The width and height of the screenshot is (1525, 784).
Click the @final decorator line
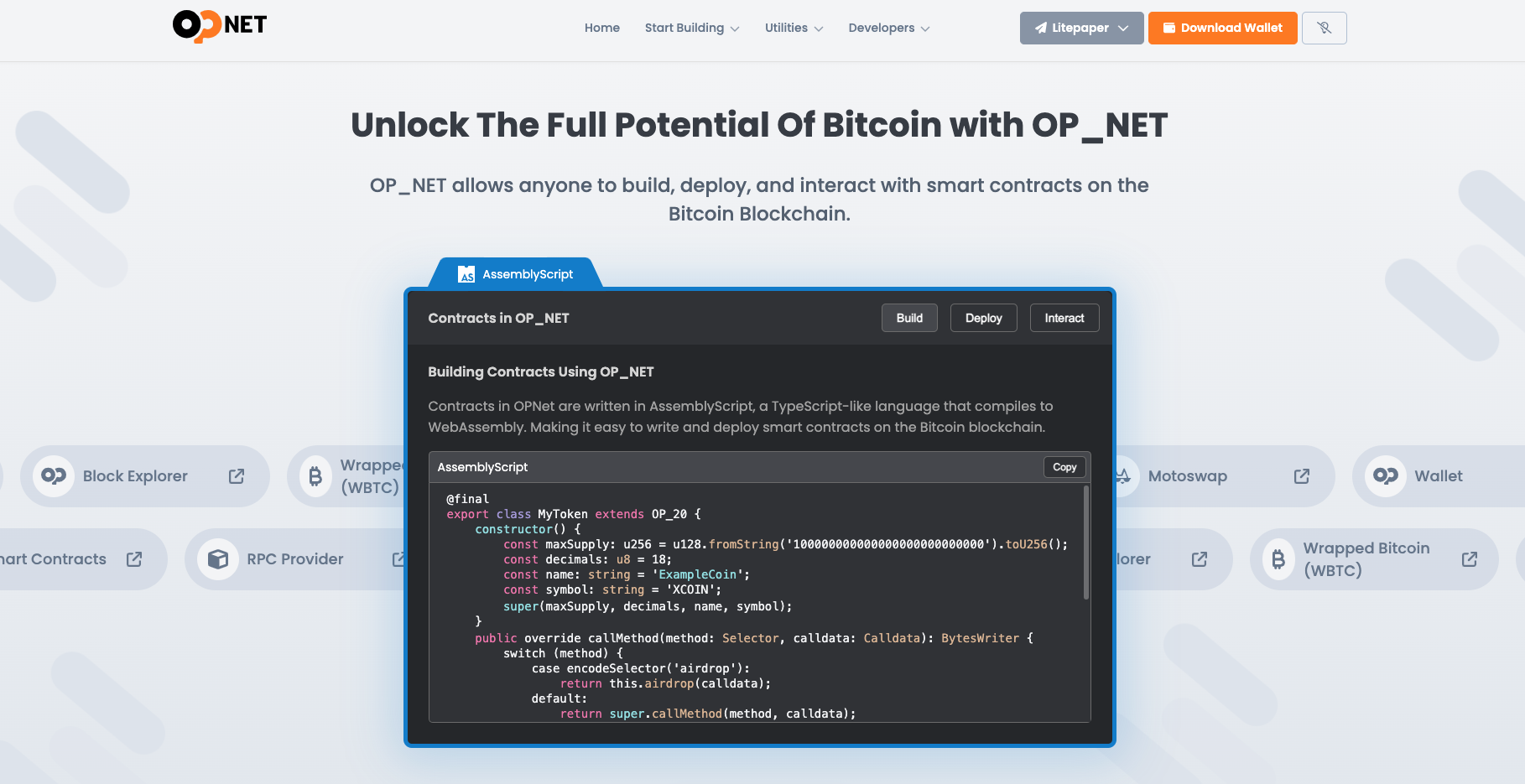tap(467, 499)
